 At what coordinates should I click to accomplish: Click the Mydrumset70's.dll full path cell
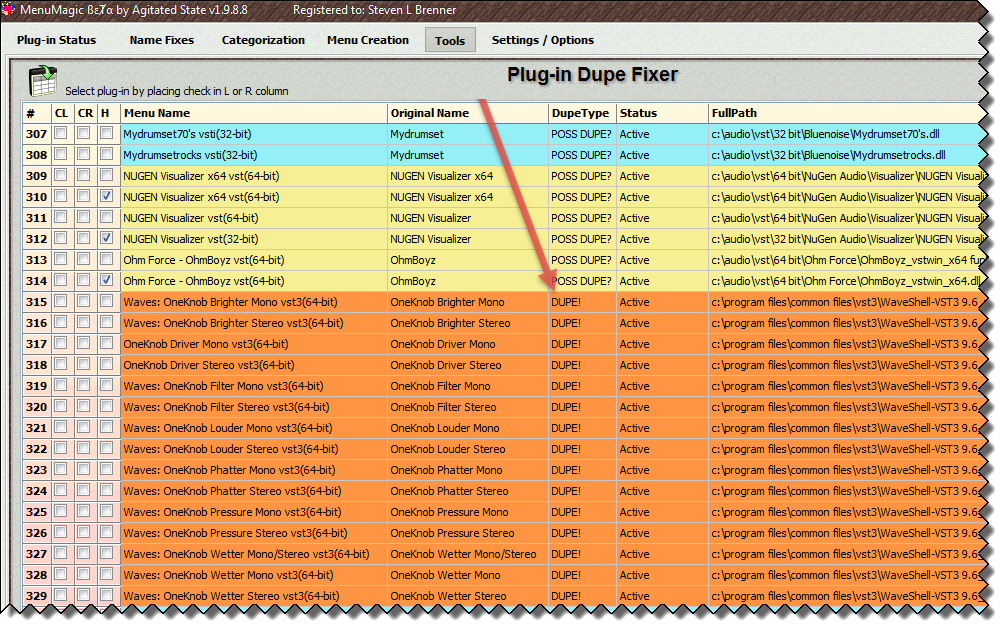coord(845,134)
